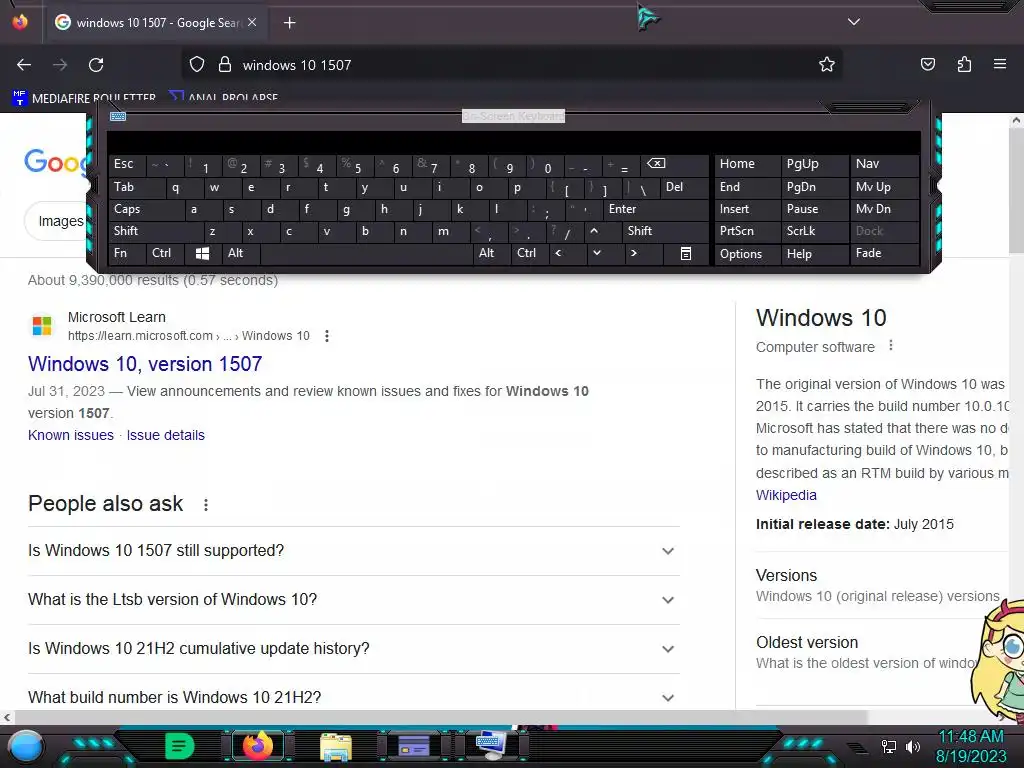Toggle the Fade key on On-Screen Keyboard
Screen dimensions: 1024x768
884,253
